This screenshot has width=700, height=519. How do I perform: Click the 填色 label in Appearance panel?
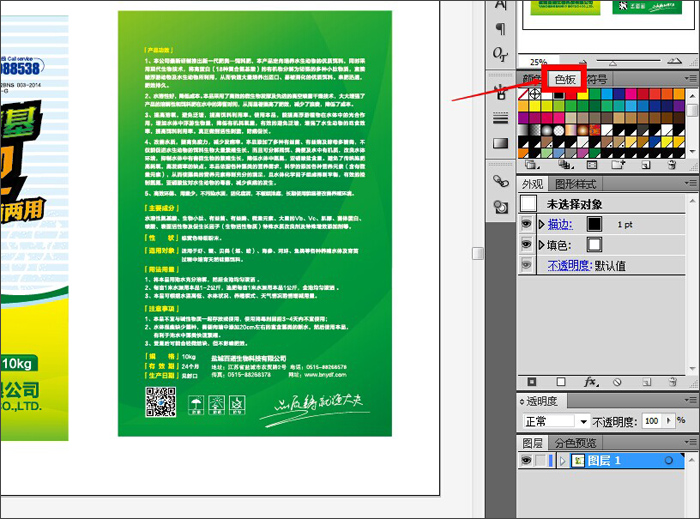[x=559, y=245]
